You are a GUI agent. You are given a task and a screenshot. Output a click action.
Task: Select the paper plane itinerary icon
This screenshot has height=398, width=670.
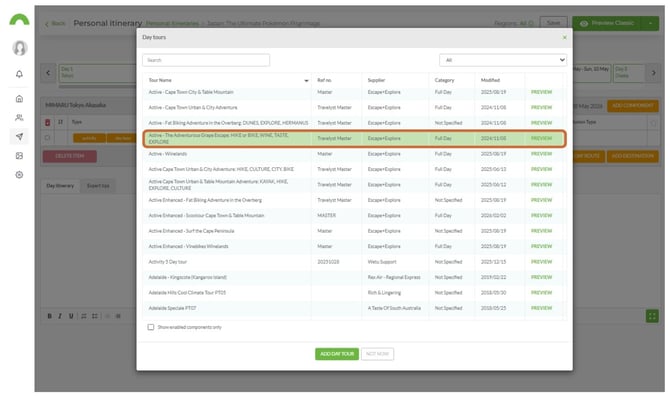(x=19, y=137)
